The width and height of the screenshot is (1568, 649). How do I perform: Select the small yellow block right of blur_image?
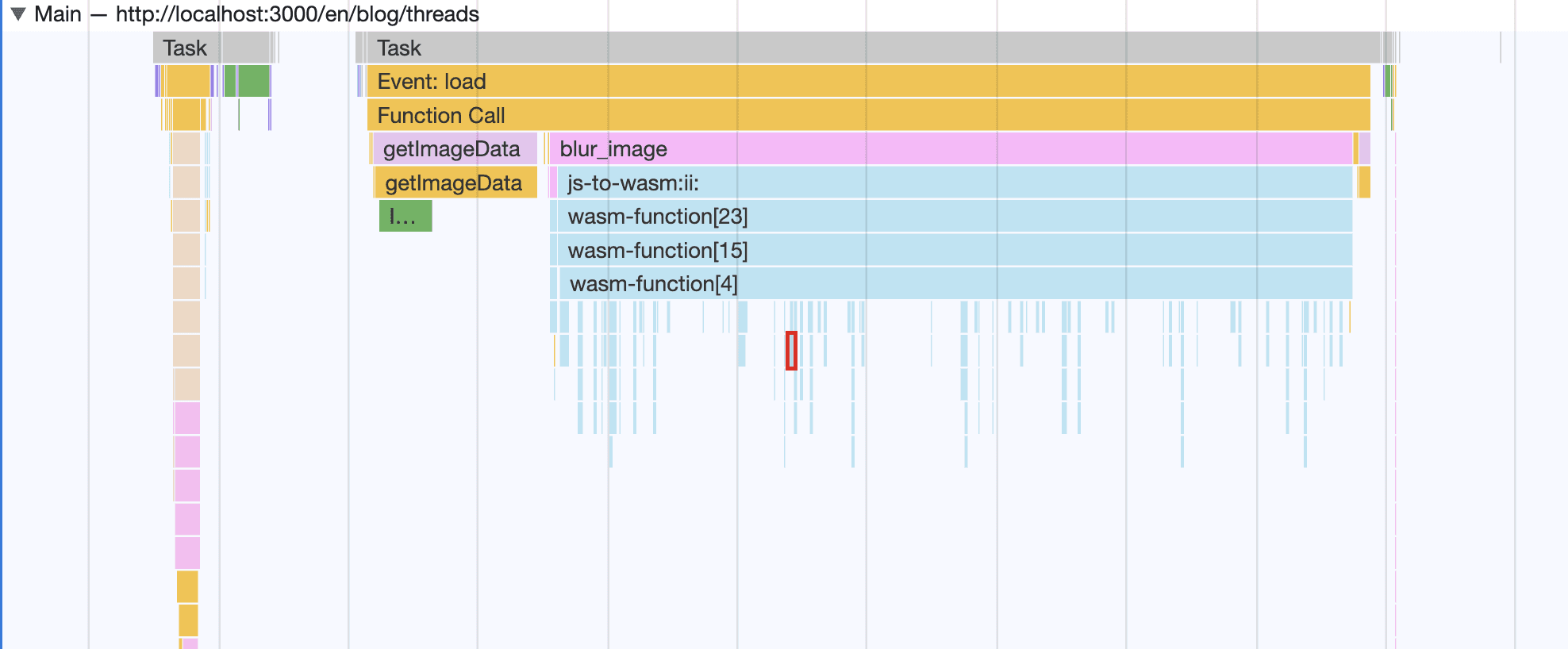coord(1364,182)
